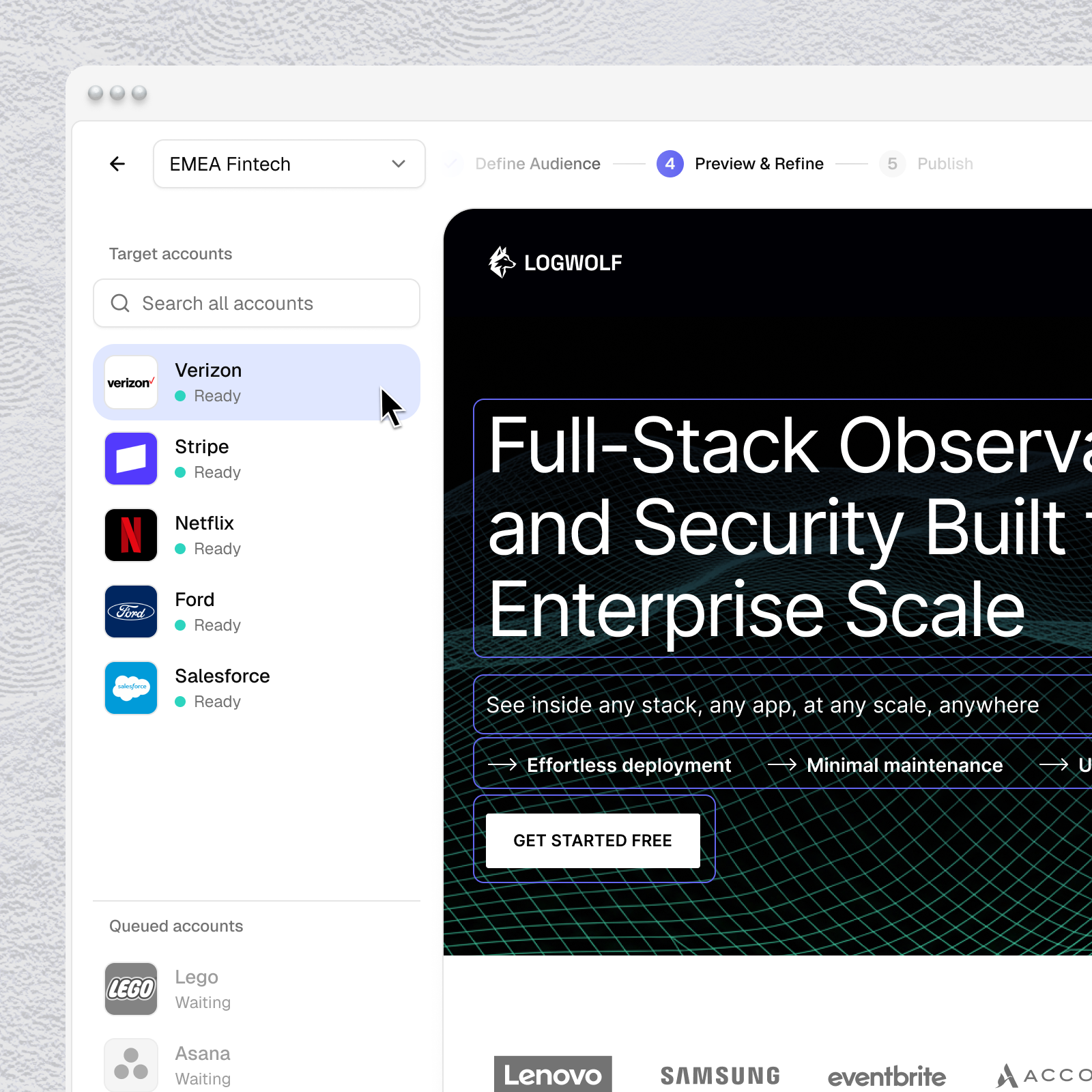Click the Lenovo logo in preview
1092x1092 pixels.
(x=553, y=1074)
